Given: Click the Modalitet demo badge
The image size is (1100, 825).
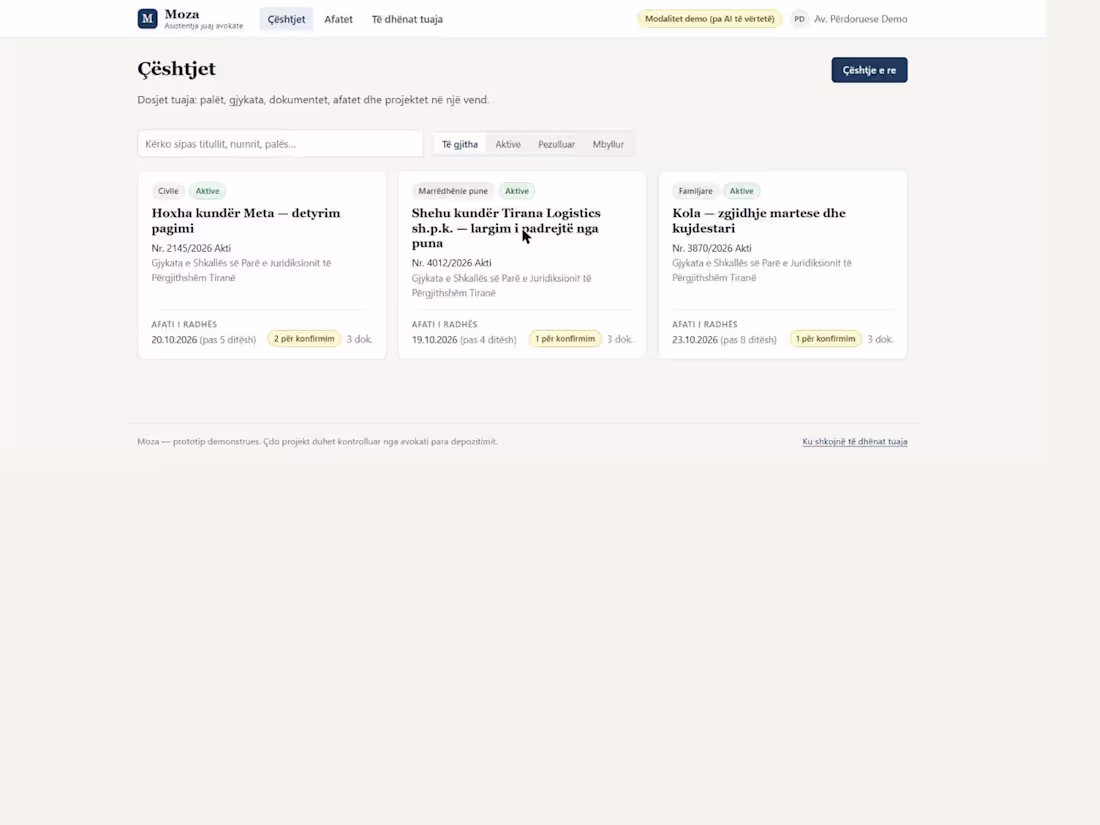Looking at the screenshot, I should 709,19.
